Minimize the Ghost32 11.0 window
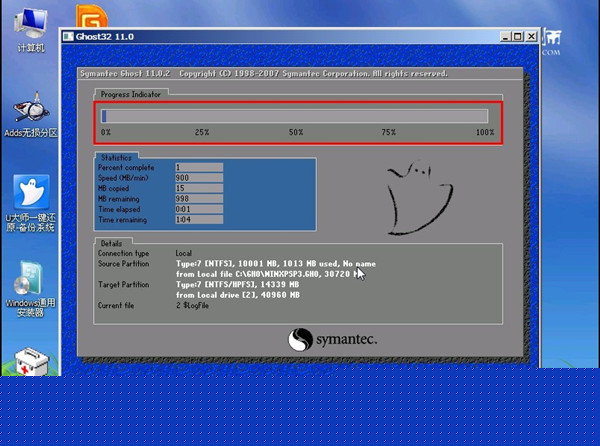 (x=505, y=36)
